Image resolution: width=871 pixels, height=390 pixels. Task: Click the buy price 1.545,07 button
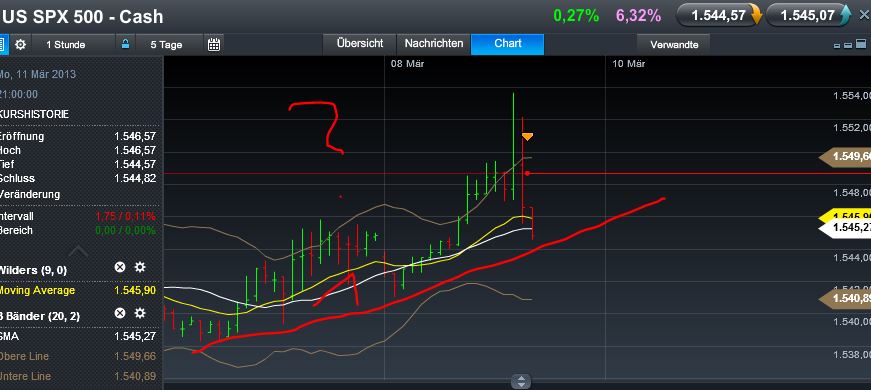808,15
